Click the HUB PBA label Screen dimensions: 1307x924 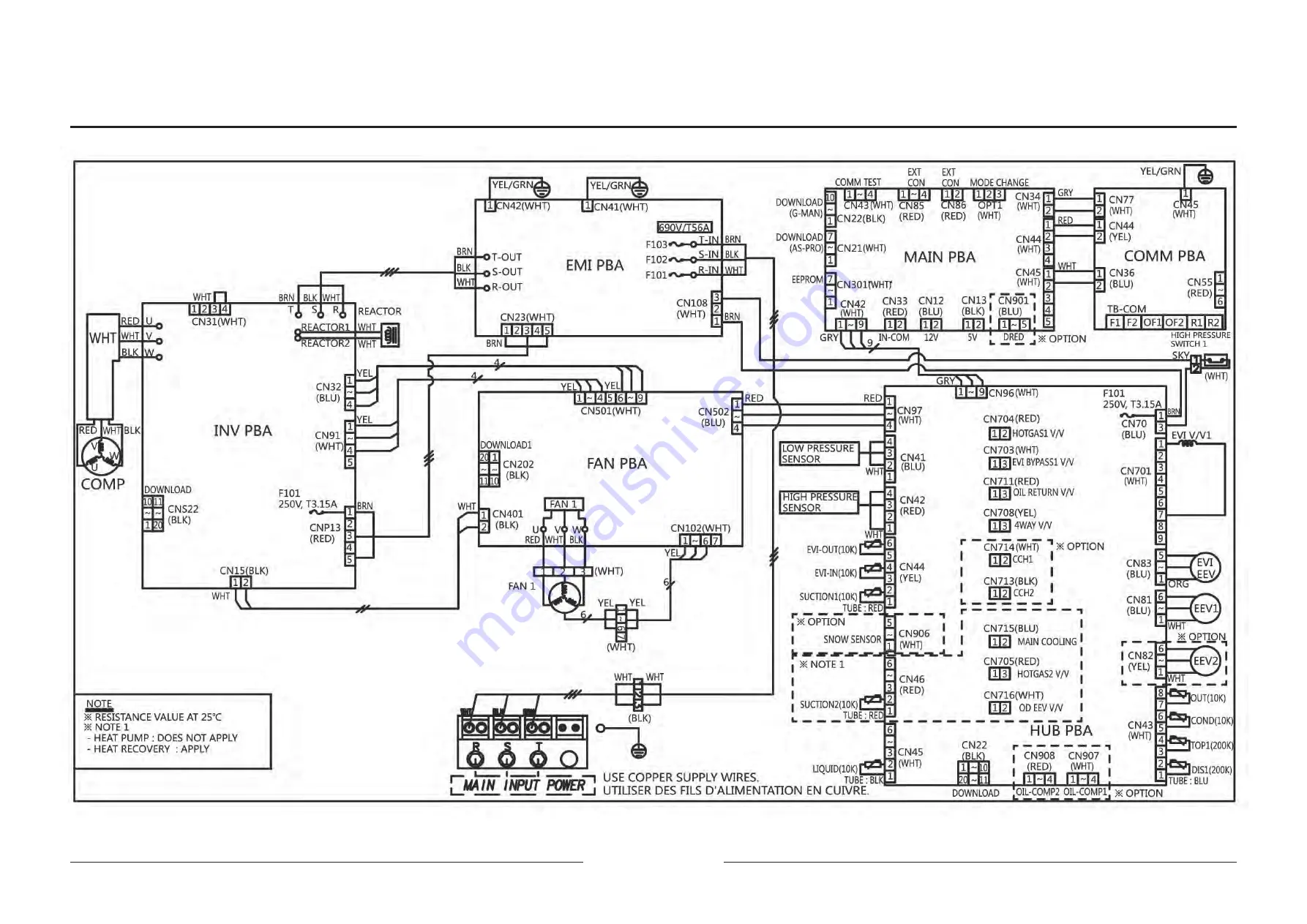(1061, 731)
